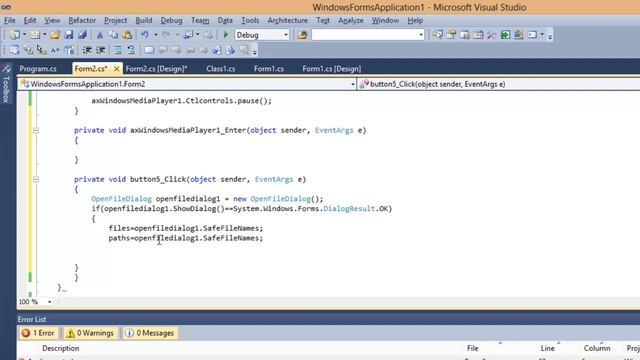Start debugging with the green play icon
Viewport: 640px width, 360px height.
226,35
